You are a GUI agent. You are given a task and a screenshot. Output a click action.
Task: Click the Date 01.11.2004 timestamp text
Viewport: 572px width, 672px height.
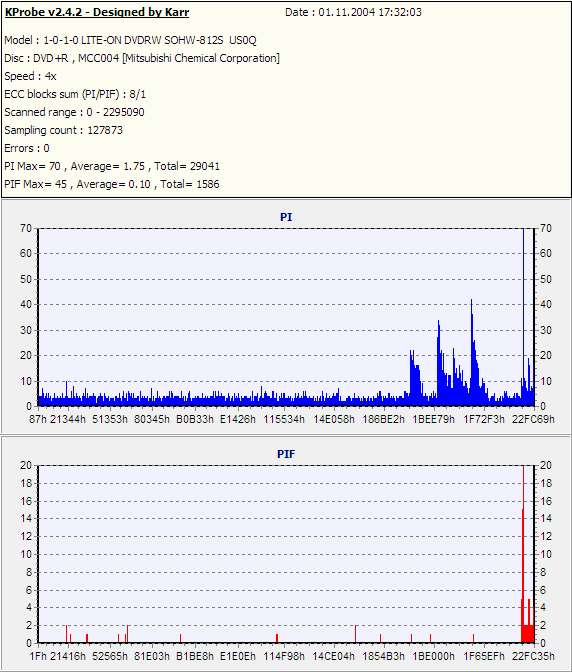pyautogui.click(x=353, y=12)
